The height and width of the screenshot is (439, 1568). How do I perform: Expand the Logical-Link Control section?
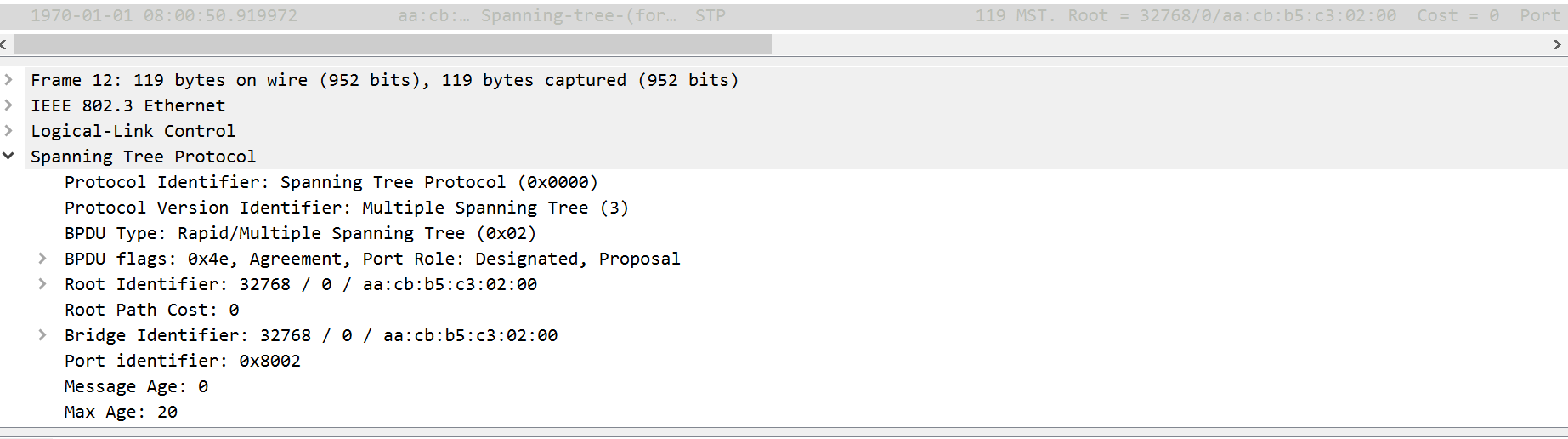point(8,131)
